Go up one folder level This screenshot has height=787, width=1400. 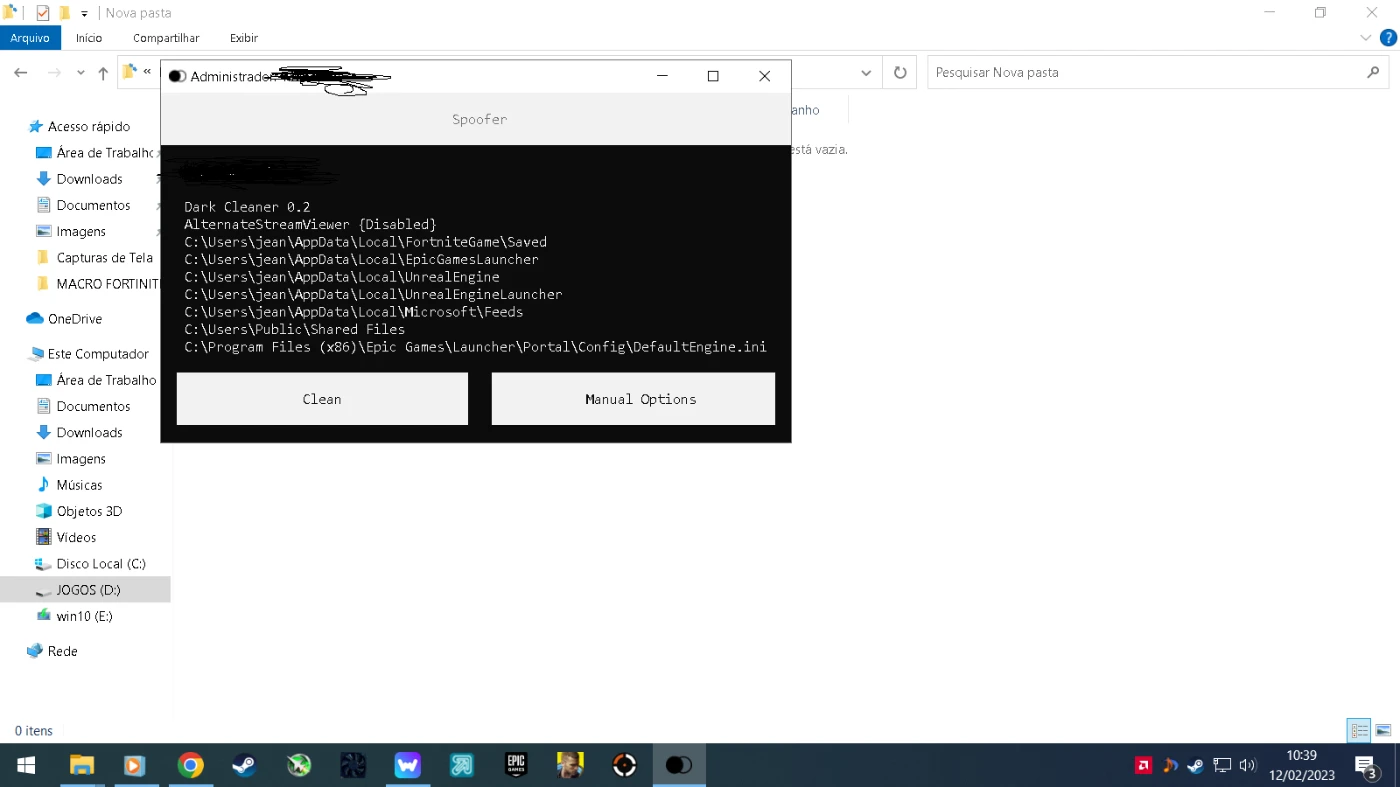tap(103, 73)
